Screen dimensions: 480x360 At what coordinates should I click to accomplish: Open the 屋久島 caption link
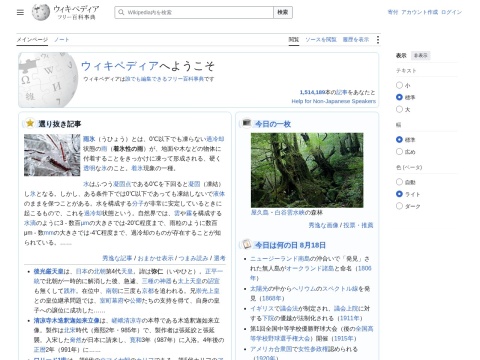pyautogui.click(x=260, y=212)
